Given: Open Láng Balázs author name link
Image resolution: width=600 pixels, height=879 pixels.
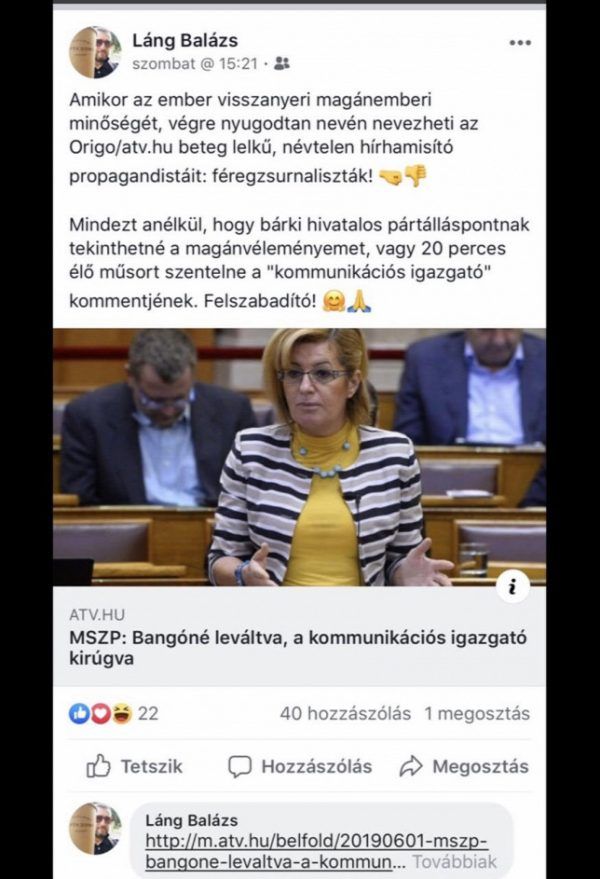Looking at the screenshot, I should click(185, 40).
